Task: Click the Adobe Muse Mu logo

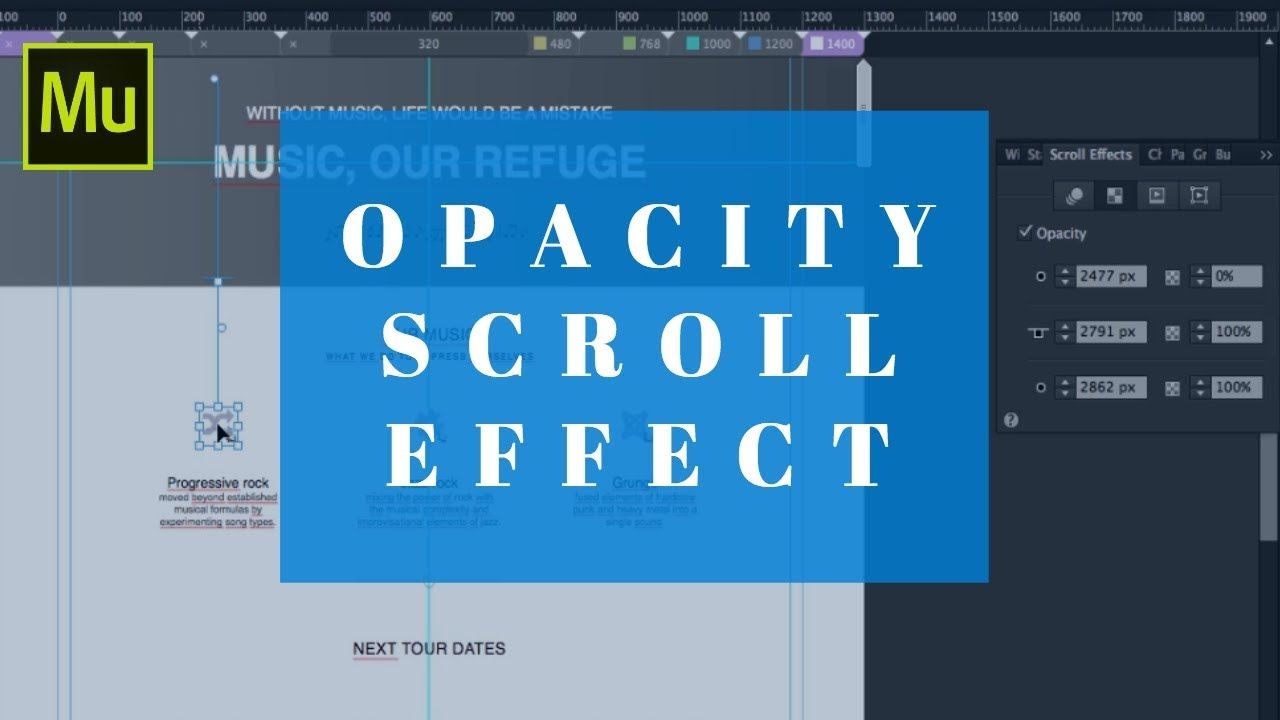Action: click(x=88, y=107)
